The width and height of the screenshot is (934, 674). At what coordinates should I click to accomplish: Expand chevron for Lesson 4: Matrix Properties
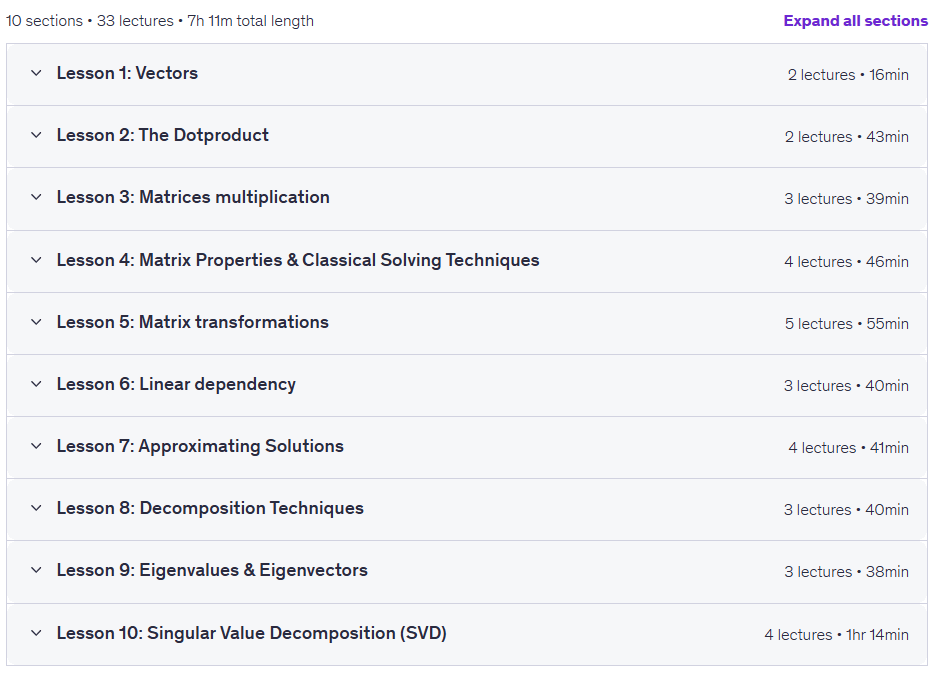coord(36,260)
